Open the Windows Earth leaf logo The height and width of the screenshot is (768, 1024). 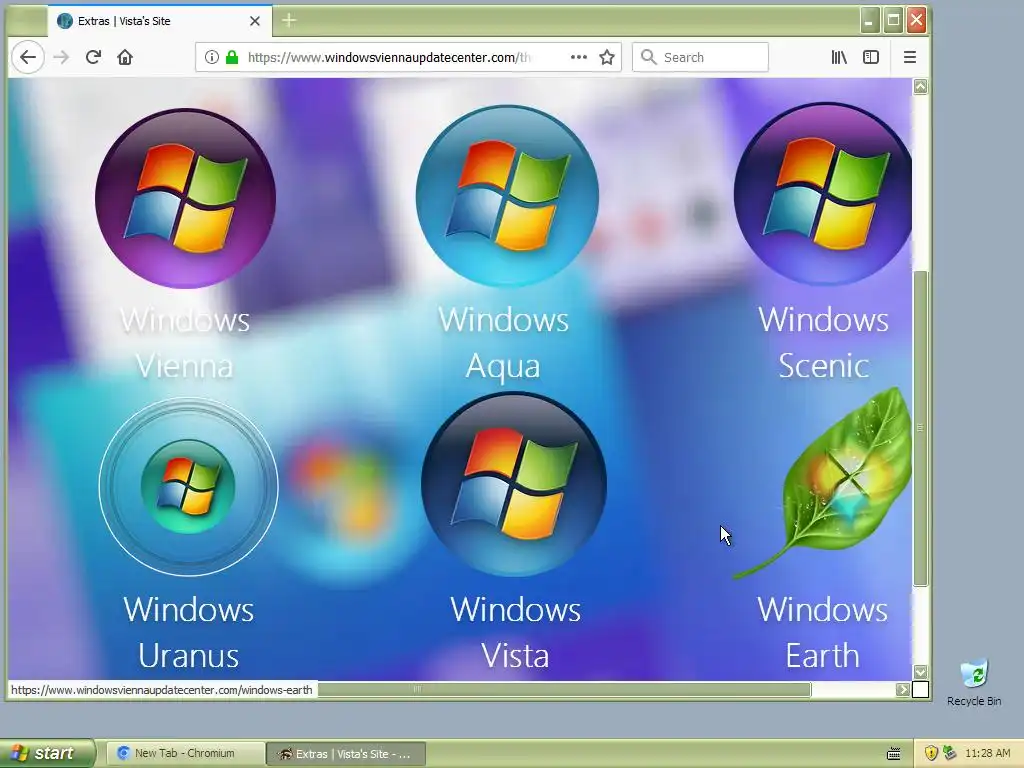click(823, 483)
